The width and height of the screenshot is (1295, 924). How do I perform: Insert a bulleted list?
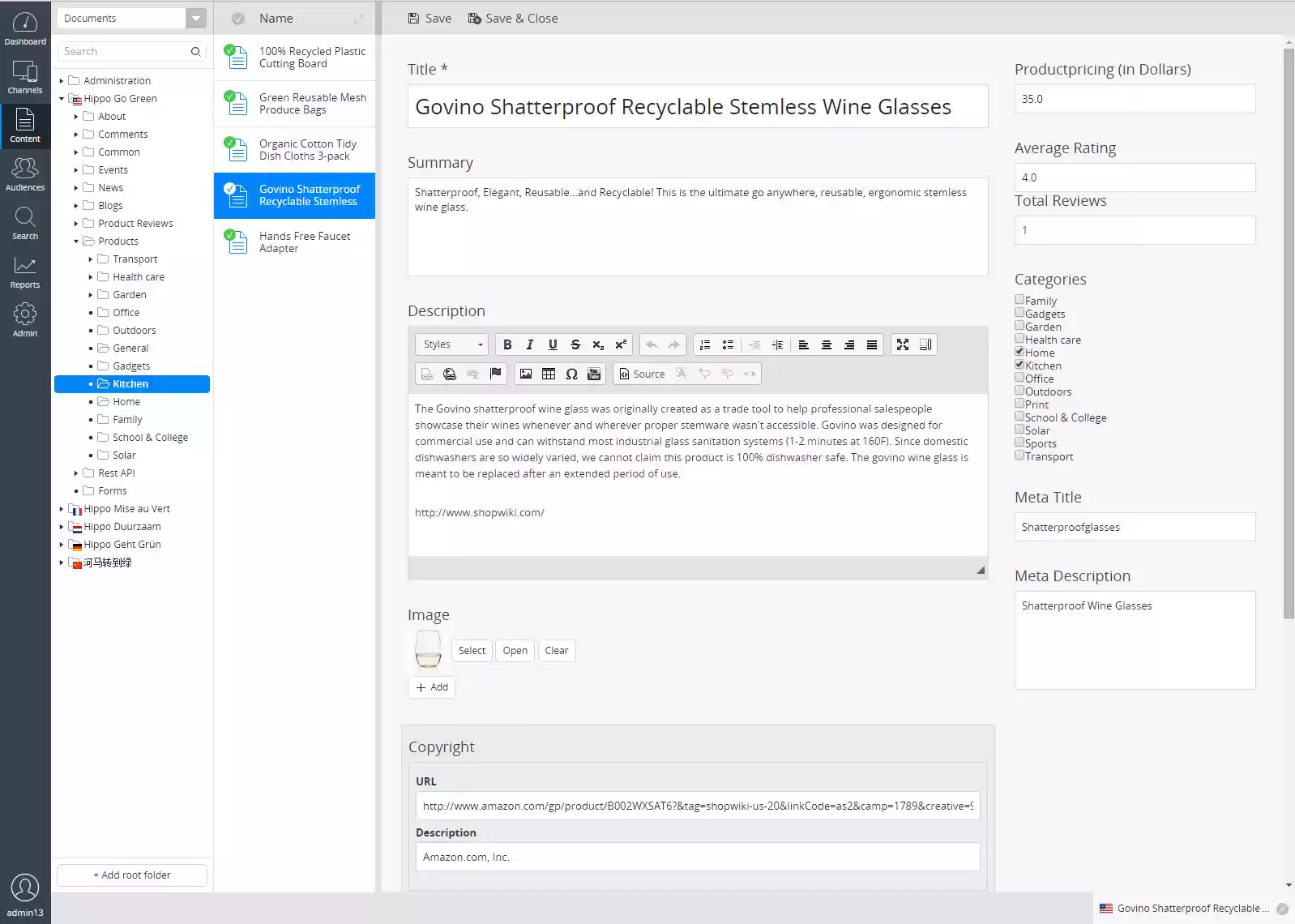[x=728, y=344]
